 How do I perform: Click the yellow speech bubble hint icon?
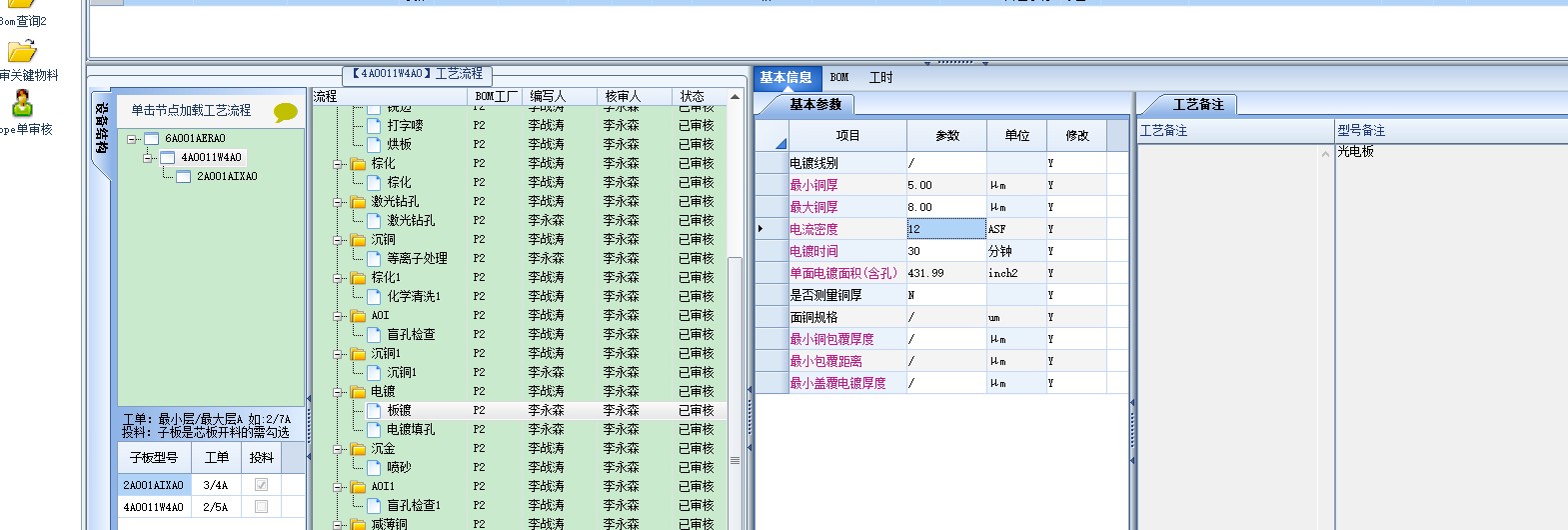coord(286,113)
